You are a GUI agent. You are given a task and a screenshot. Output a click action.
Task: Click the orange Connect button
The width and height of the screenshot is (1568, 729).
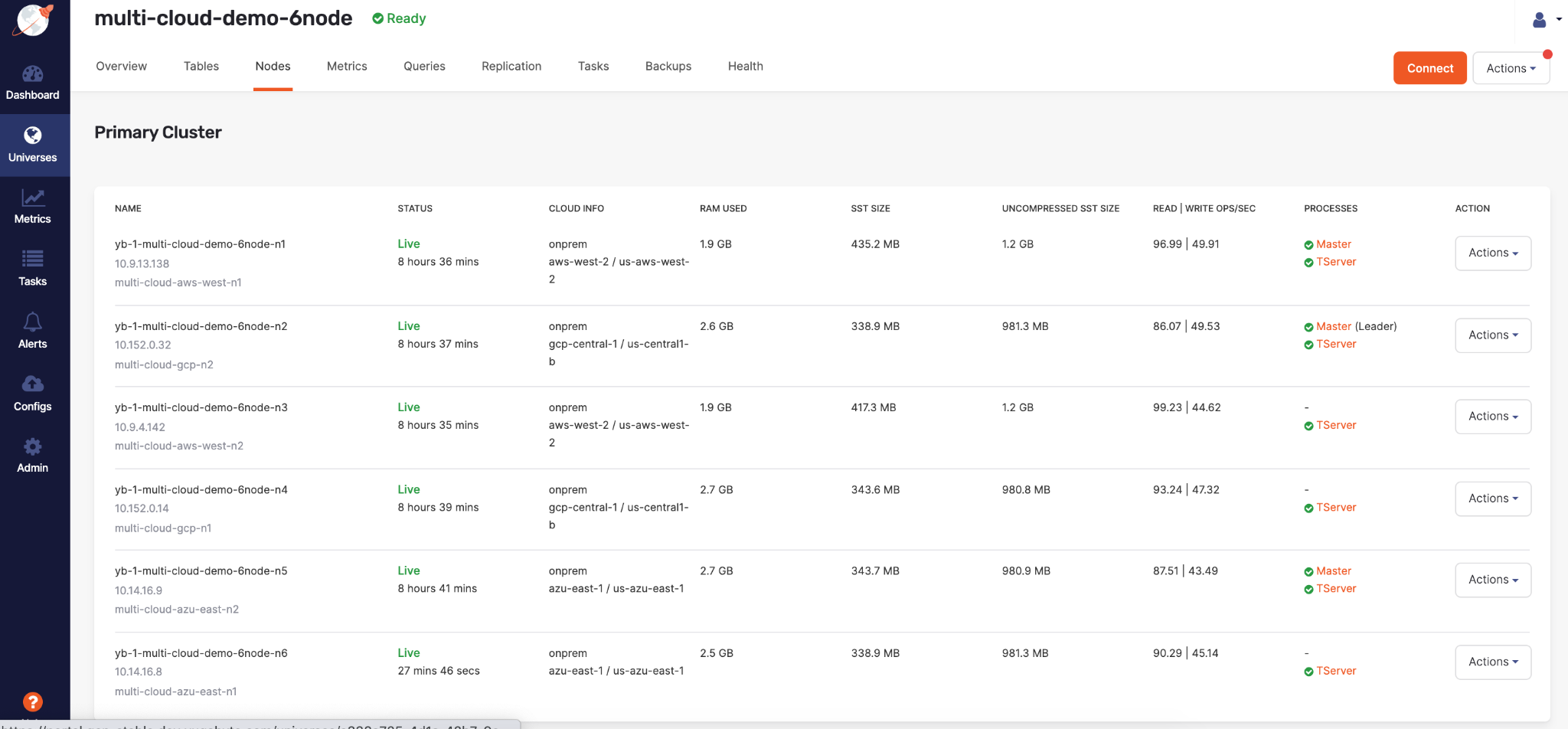click(1429, 68)
